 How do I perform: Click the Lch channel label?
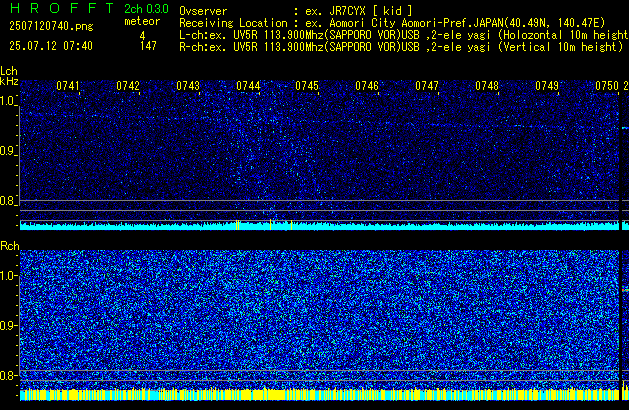click(9, 71)
